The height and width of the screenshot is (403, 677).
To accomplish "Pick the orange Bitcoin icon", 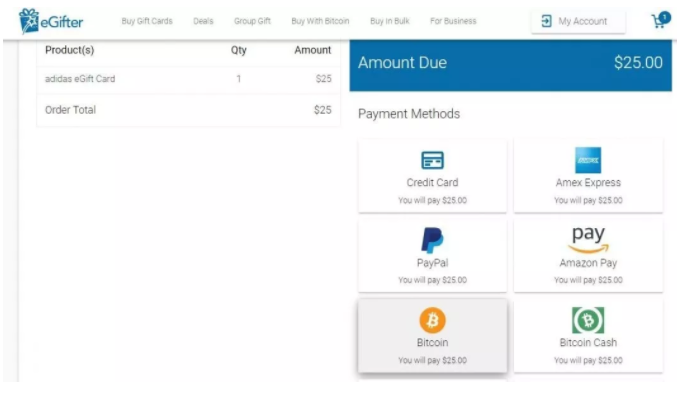I will tap(432, 320).
